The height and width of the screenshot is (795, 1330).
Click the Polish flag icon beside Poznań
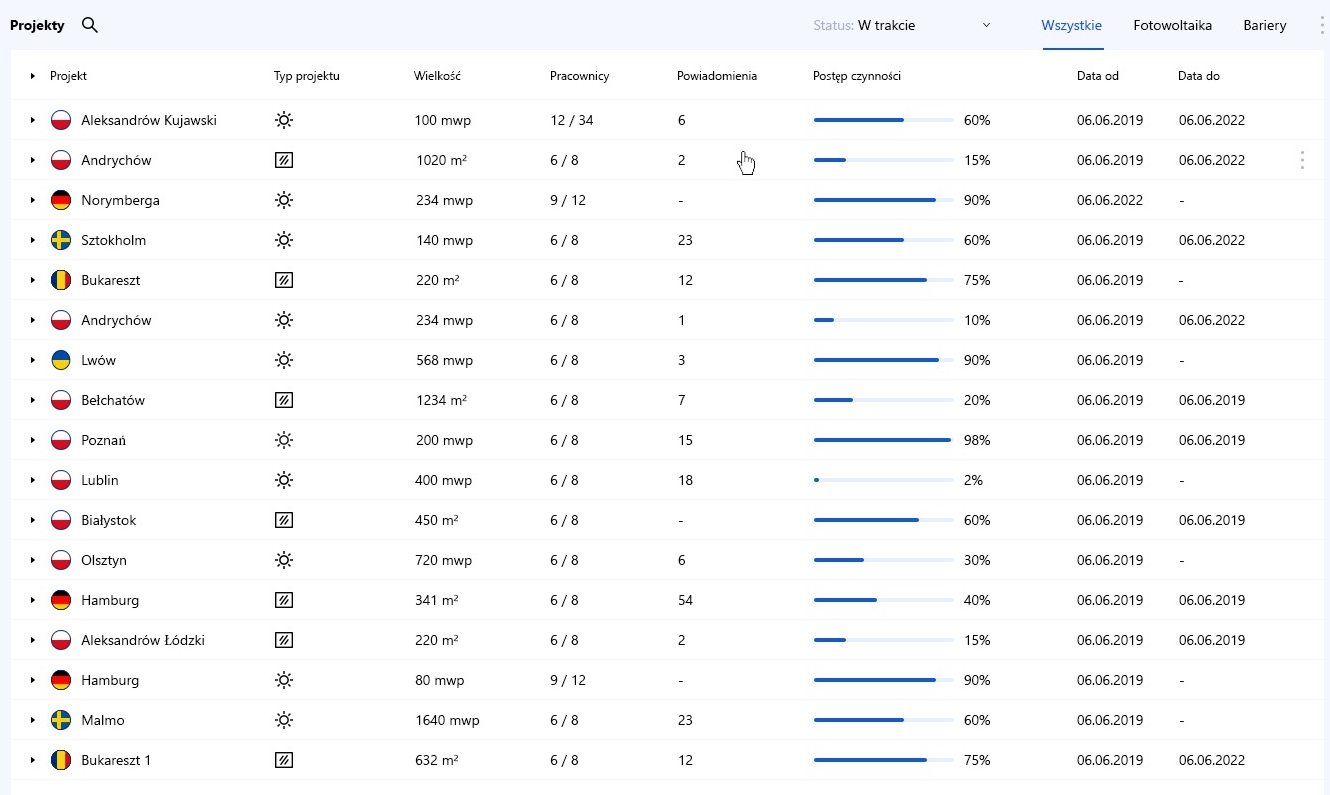pos(61,440)
